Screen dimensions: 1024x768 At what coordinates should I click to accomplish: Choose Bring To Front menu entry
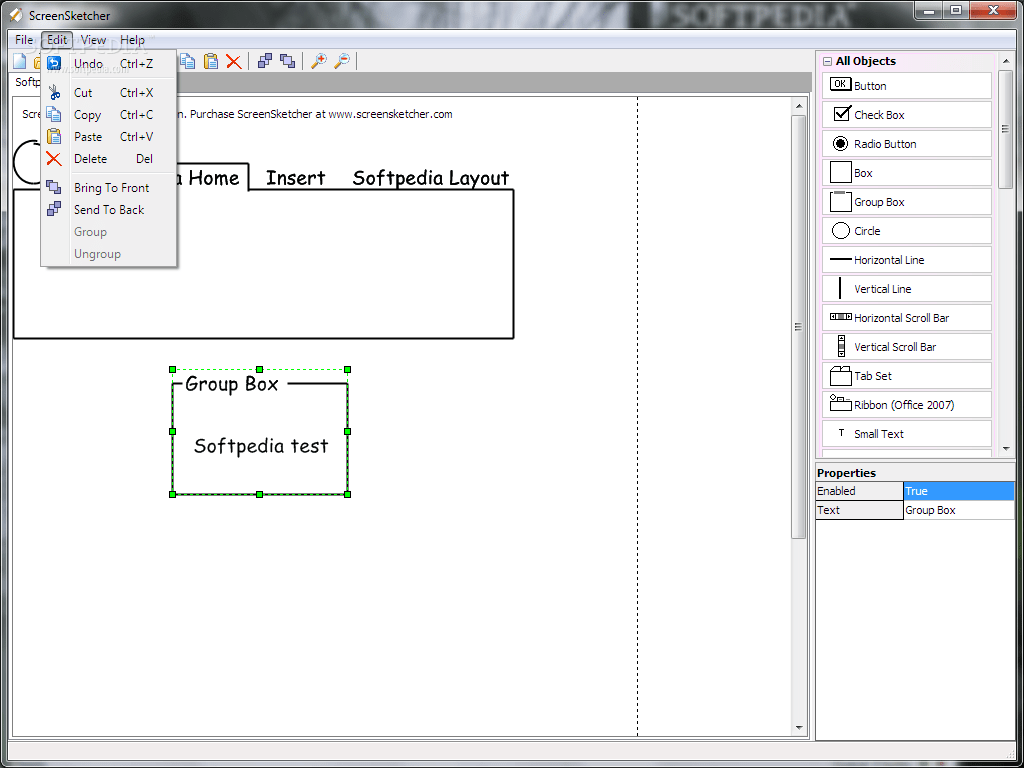coord(108,187)
